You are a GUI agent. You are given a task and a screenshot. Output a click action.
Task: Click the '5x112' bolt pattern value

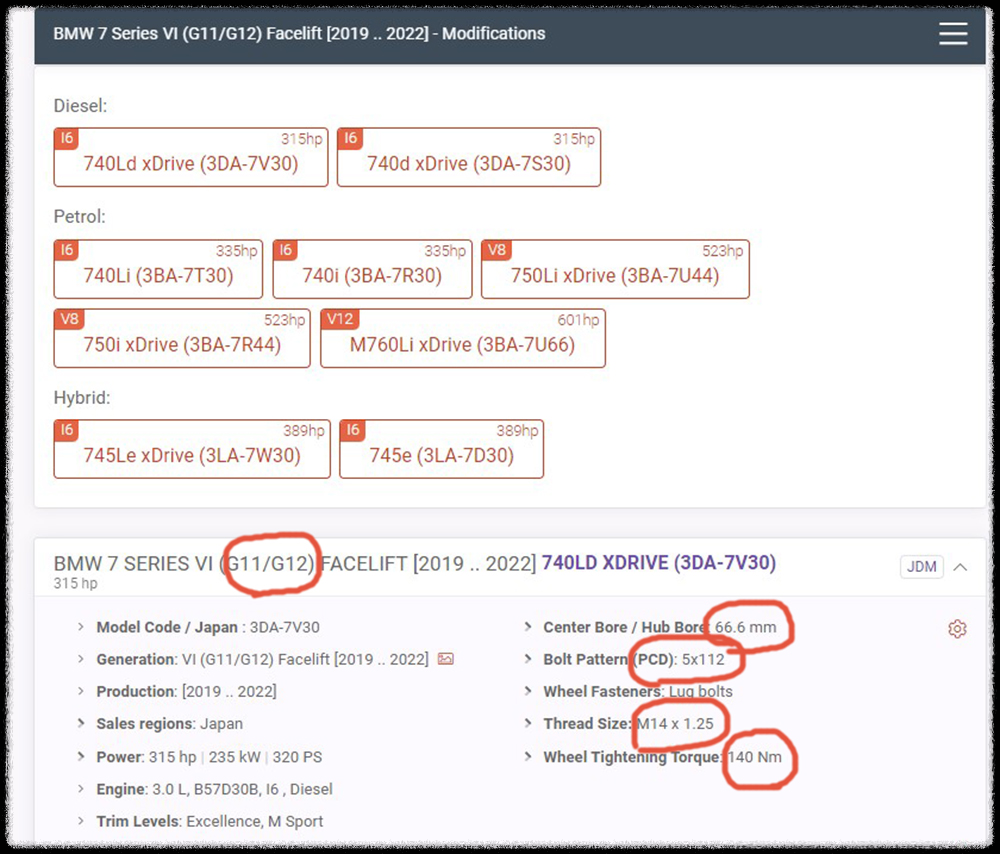pyautogui.click(x=703, y=659)
